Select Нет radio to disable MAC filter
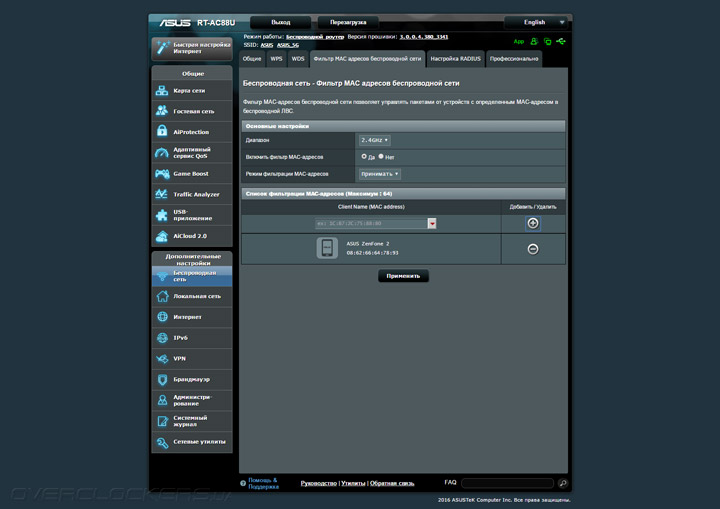This screenshot has width=720, height=509. pos(381,157)
